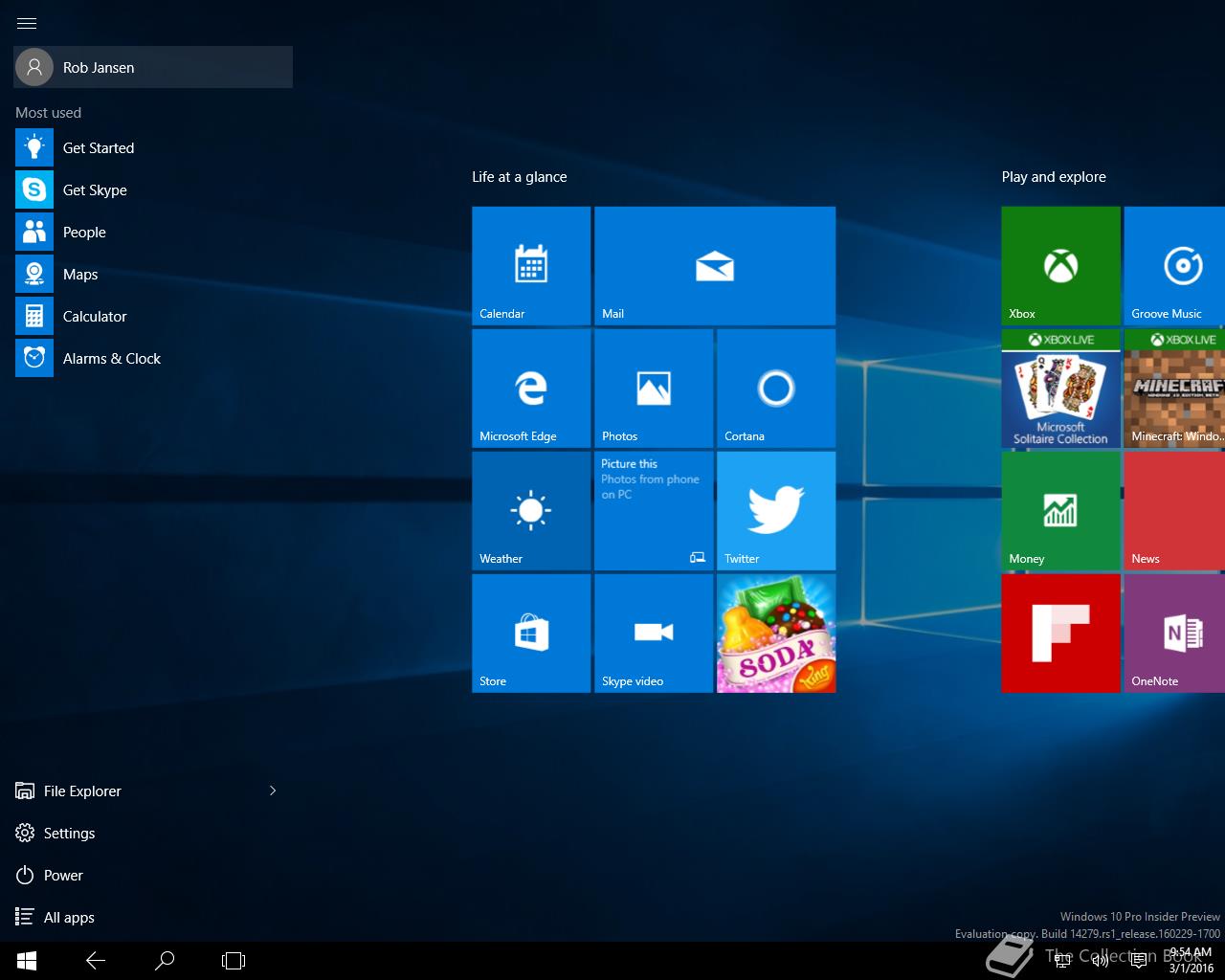1225x980 pixels.
Task: Open Rob Jansen user account
Action: (153, 67)
